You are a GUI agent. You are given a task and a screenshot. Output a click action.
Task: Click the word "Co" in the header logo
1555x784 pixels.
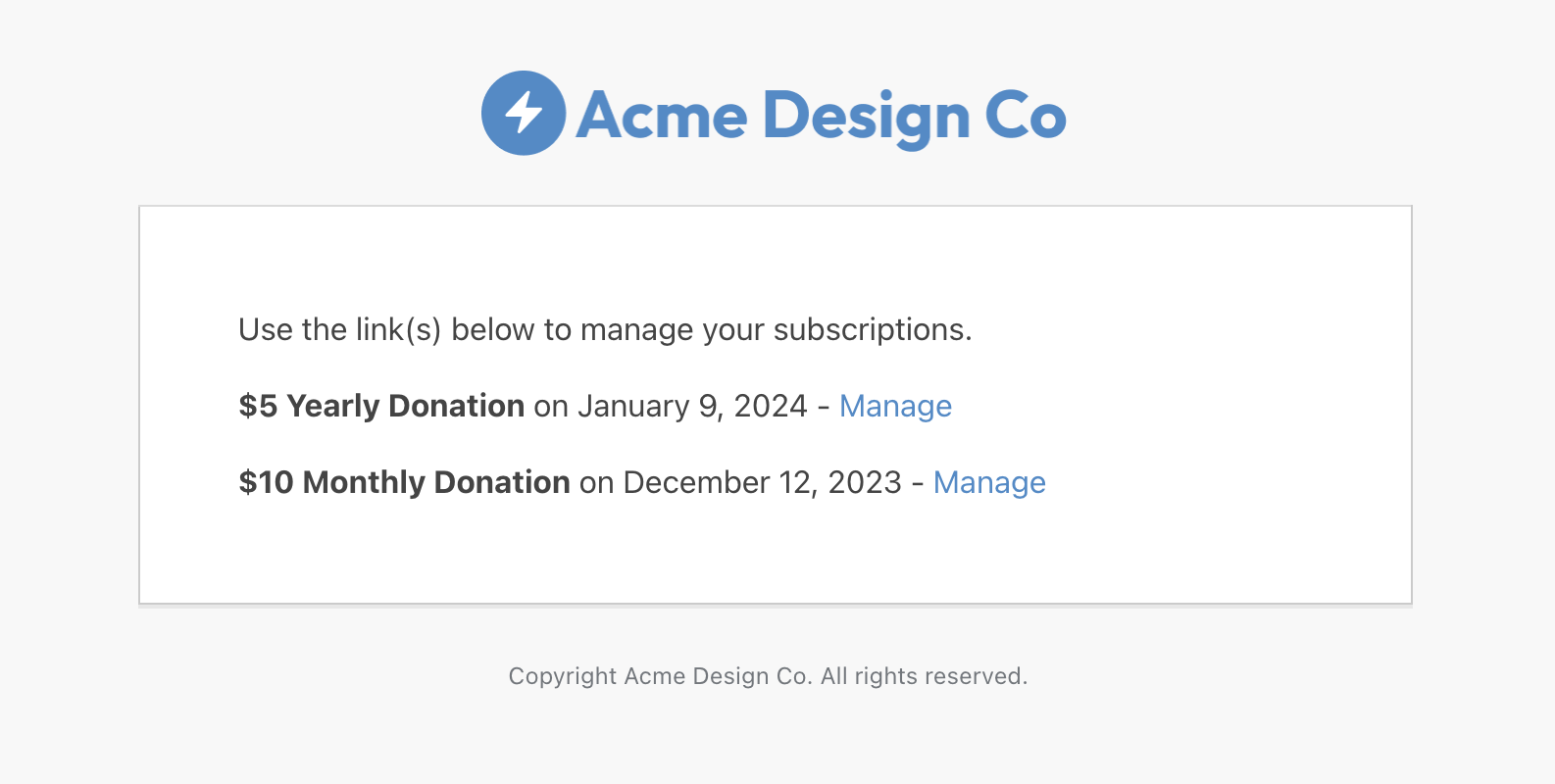pyautogui.click(x=1025, y=116)
